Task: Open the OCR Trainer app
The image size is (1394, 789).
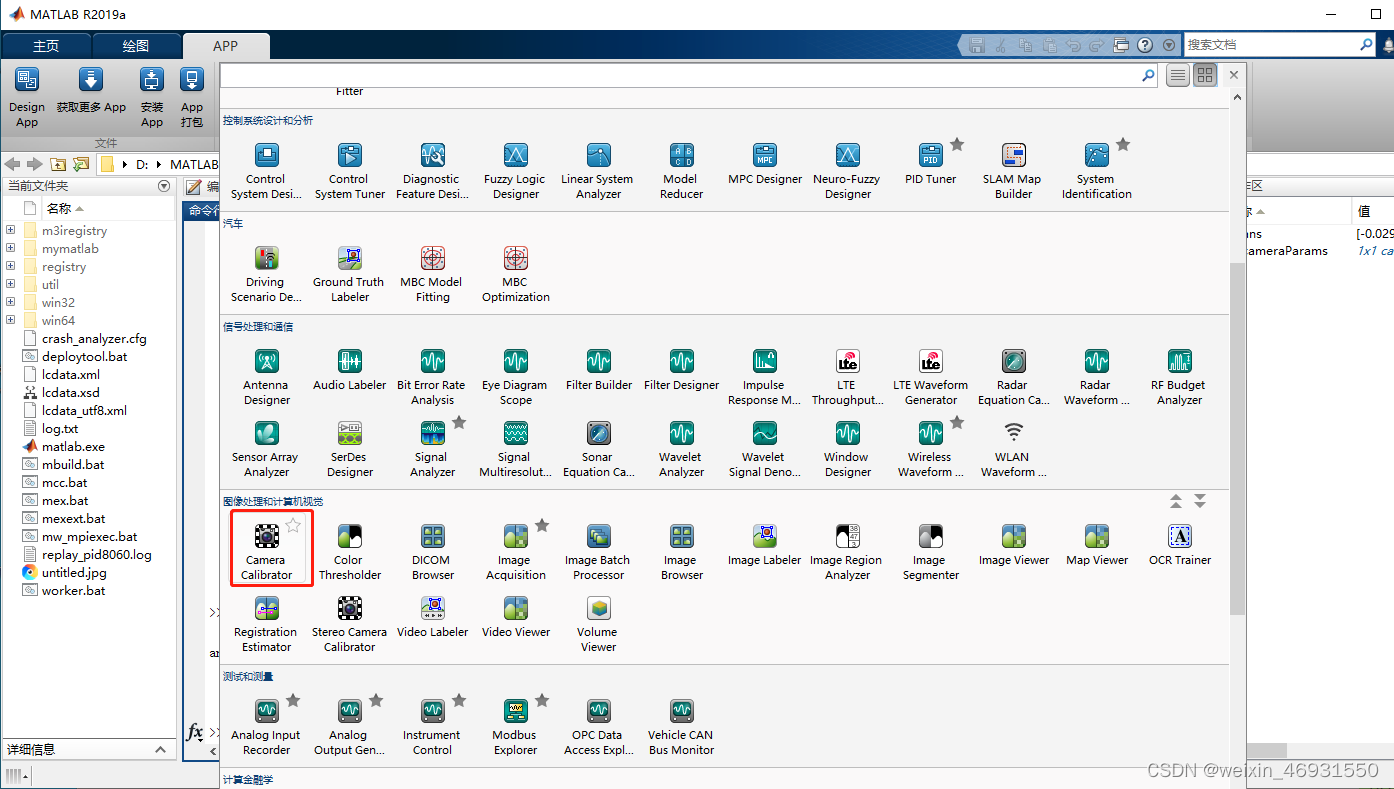Action: point(1180,546)
